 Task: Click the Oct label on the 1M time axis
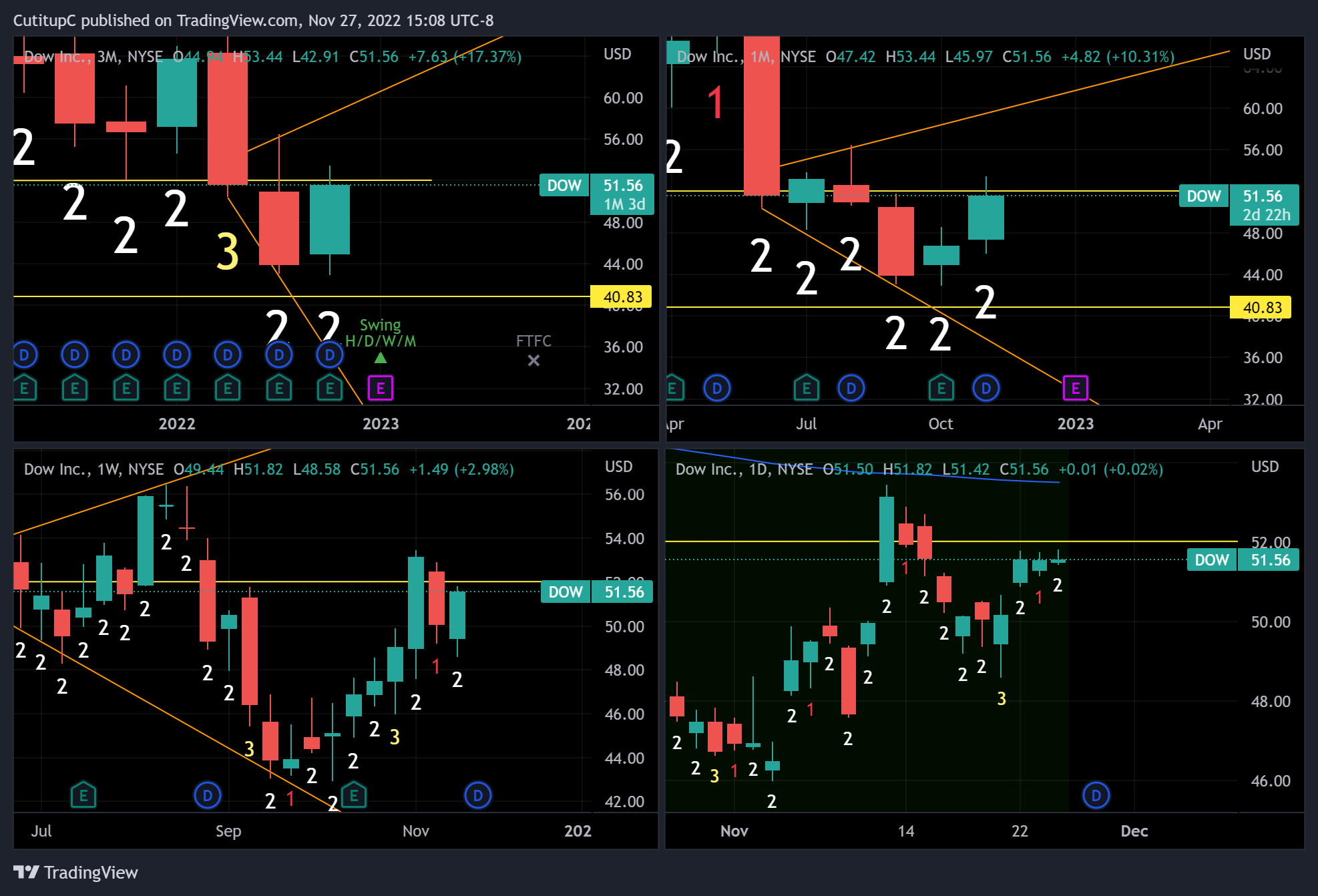941,424
